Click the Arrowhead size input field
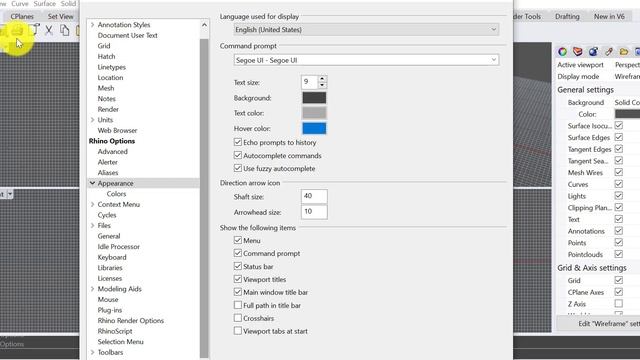640x360 pixels. pos(314,212)
